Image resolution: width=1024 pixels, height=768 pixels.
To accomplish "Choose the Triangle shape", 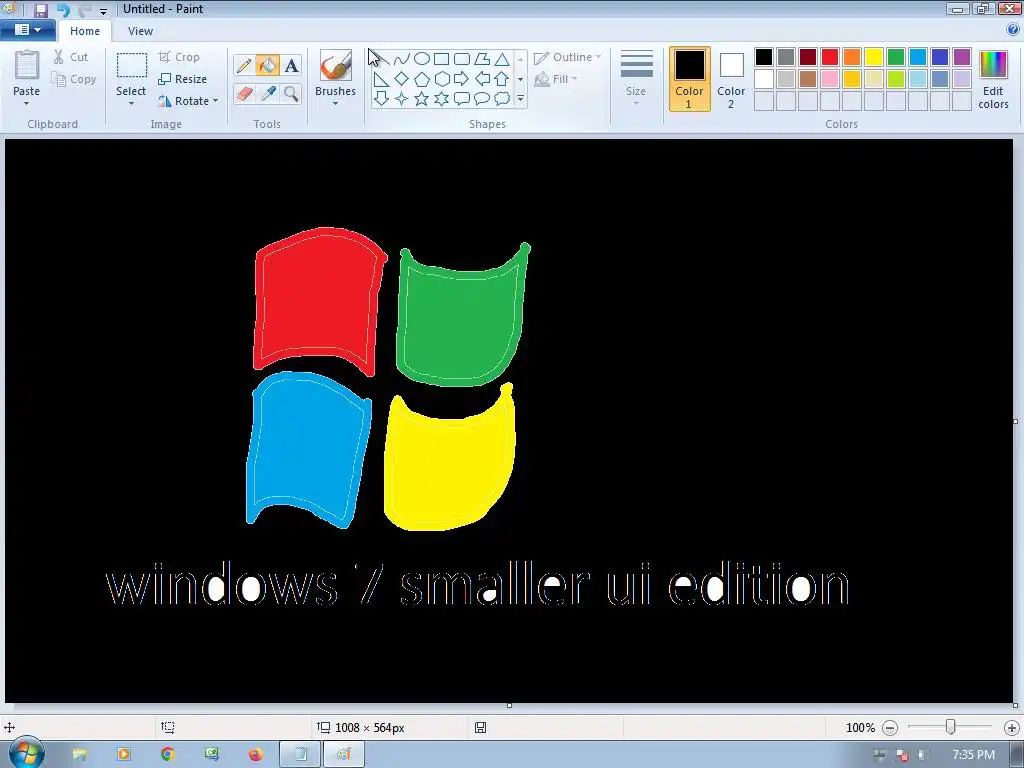I will [502, 59].
